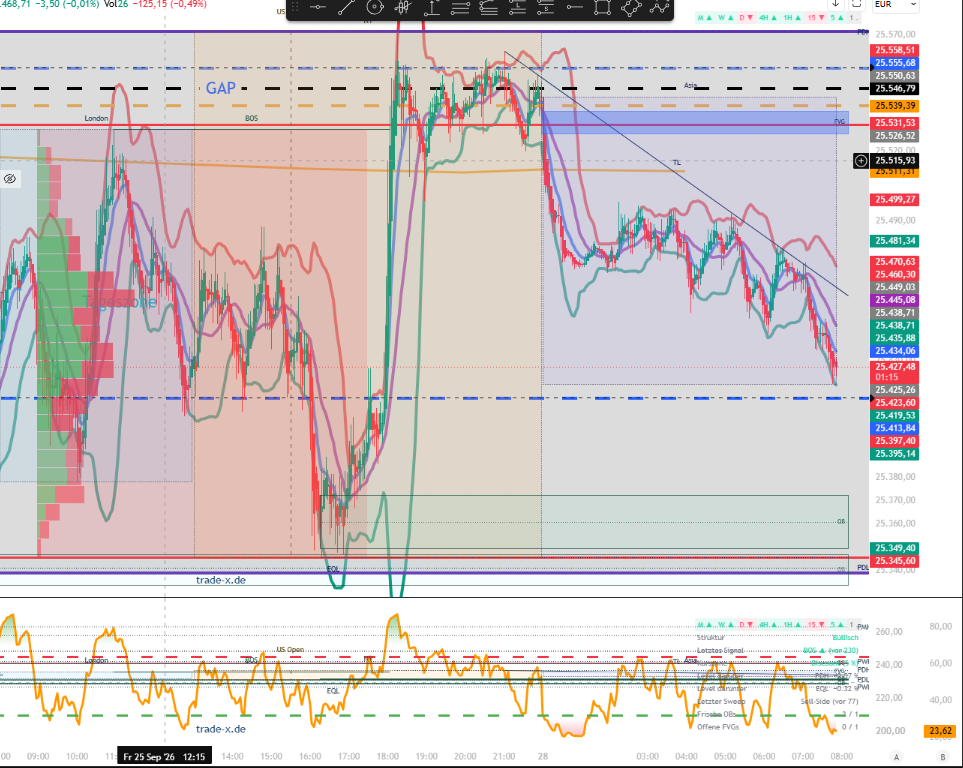This screenshot has width=963, height=768.
Task: Click the 25.546,79 black price label
Action: (x=895, y=88)
